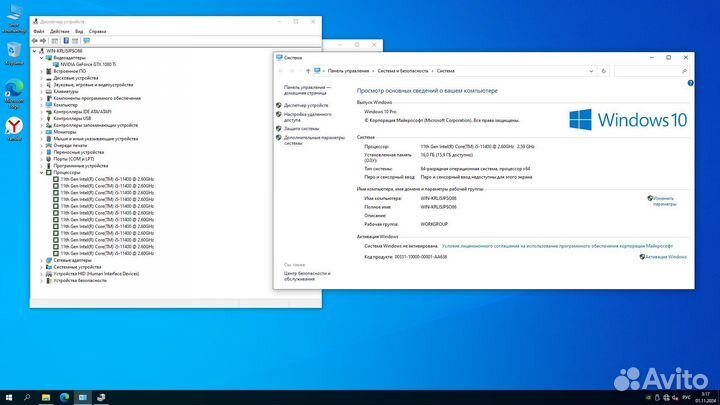Open taskbar search magnifier
Image resolution: width=720 pixels, height=405 pixels.
coord(27,397)
